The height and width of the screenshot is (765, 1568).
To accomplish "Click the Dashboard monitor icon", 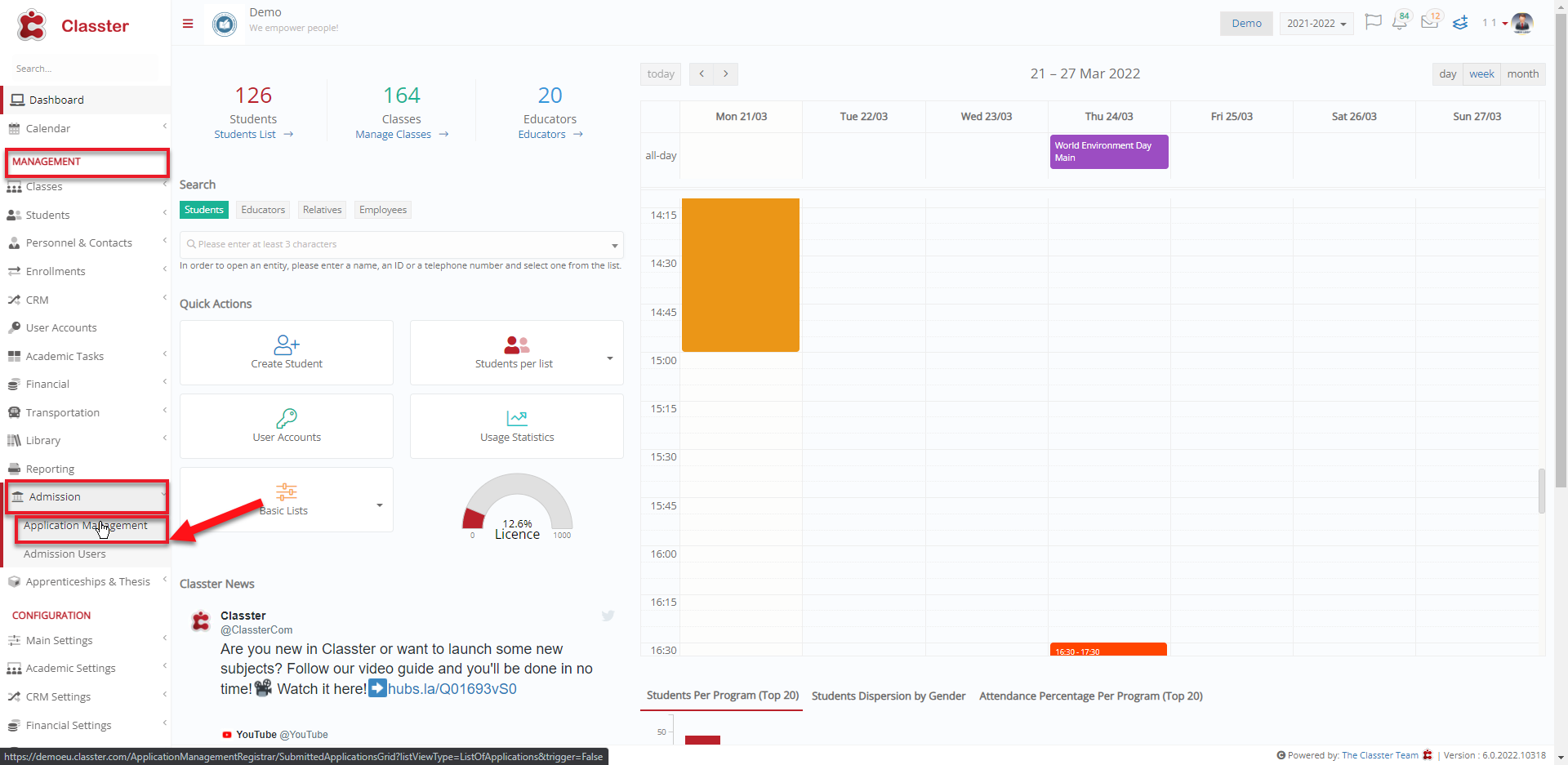I will 18,100.
